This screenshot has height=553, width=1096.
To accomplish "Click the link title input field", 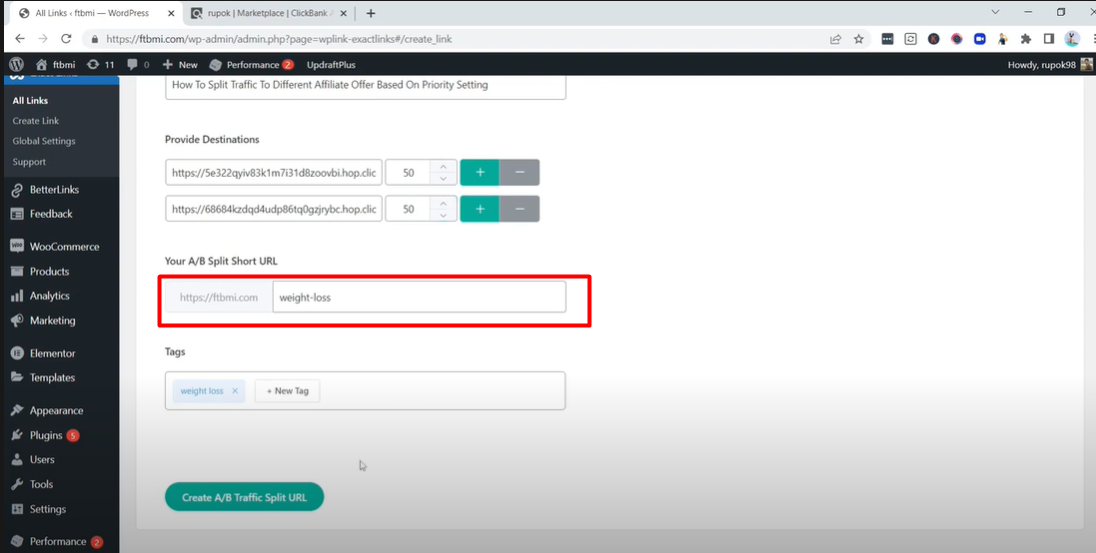I will 366,86.
